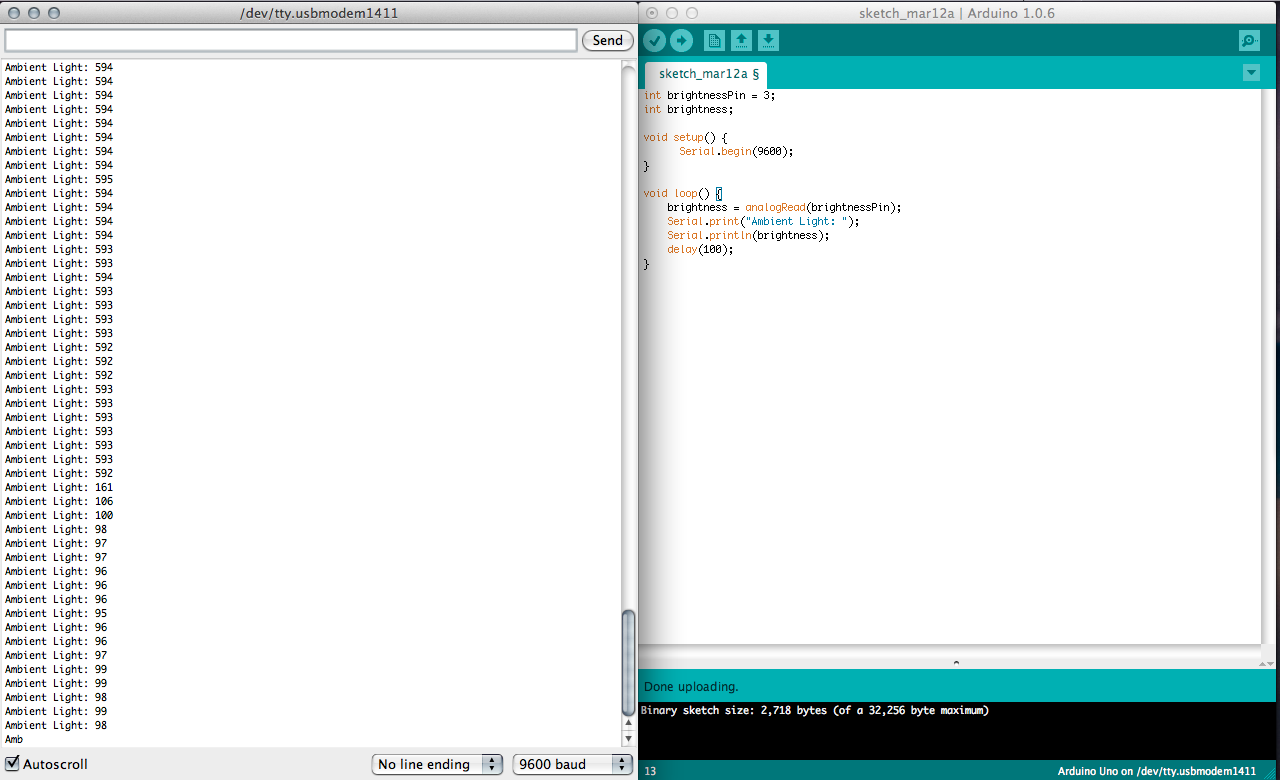Select the sketch_mar12a tab
This screenshot has height=780, width=1280.
(x=708, y=74)
